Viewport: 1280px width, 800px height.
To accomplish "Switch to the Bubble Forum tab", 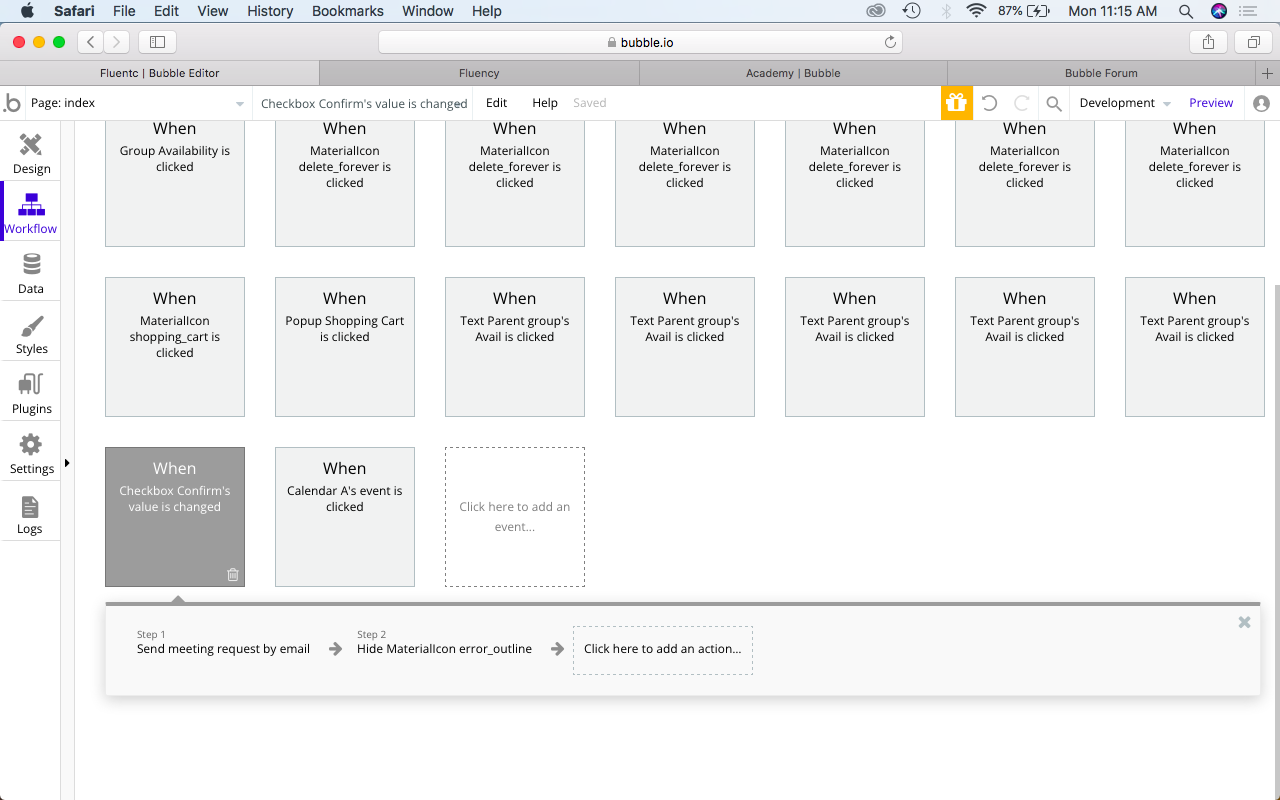I will (x=1101, y=73).
